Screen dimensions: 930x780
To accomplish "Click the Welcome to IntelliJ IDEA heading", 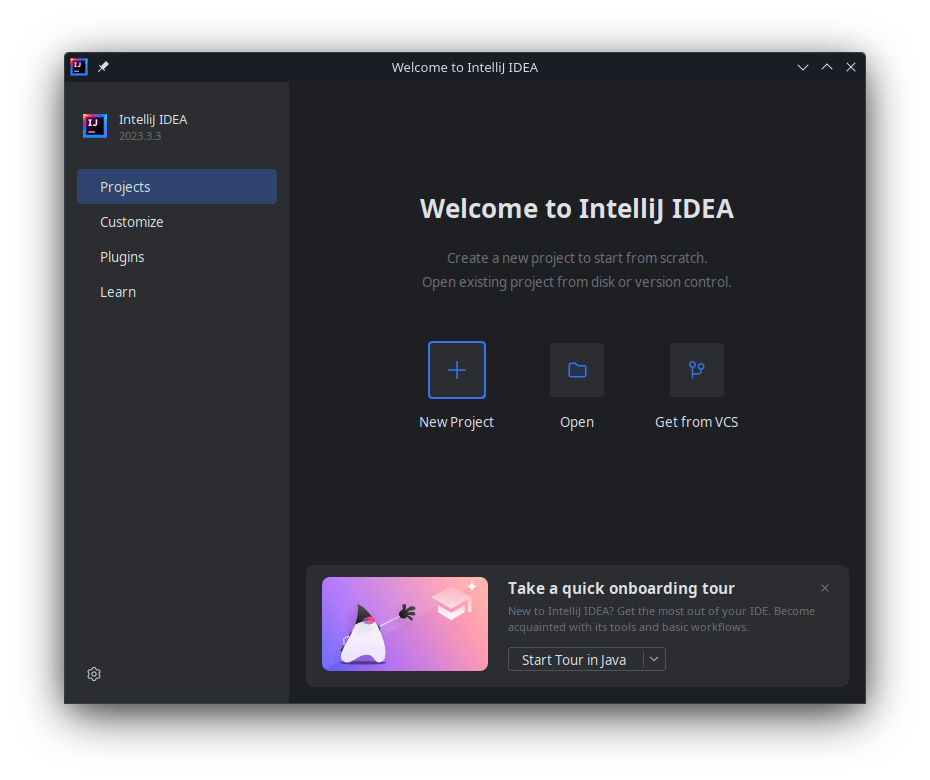I will click(x=577, y=209).
